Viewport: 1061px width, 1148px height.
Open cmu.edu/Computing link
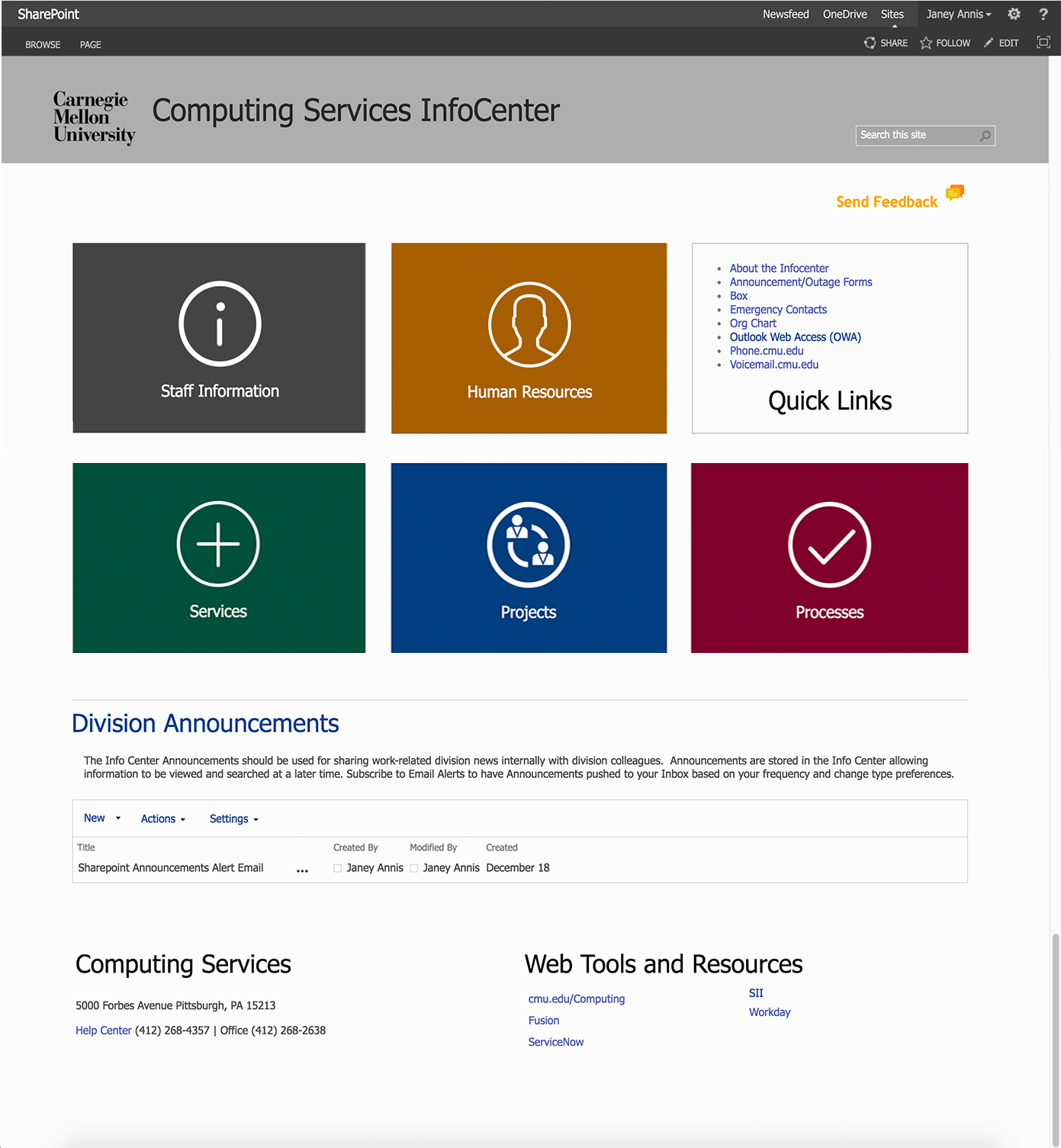point(577,998)
